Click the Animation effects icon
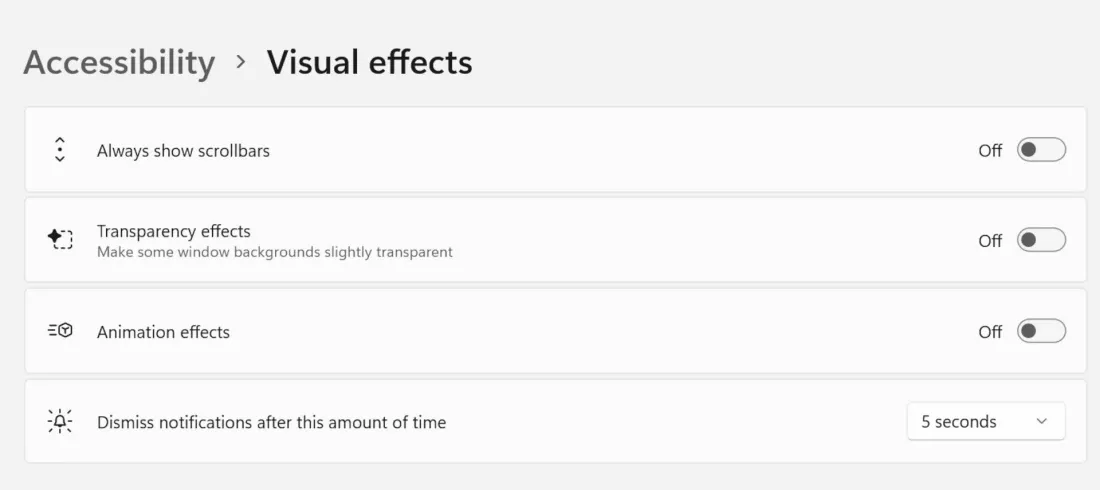Image resolution: width=1100 pixels, height=490 pixels. [x=60, y=331]
